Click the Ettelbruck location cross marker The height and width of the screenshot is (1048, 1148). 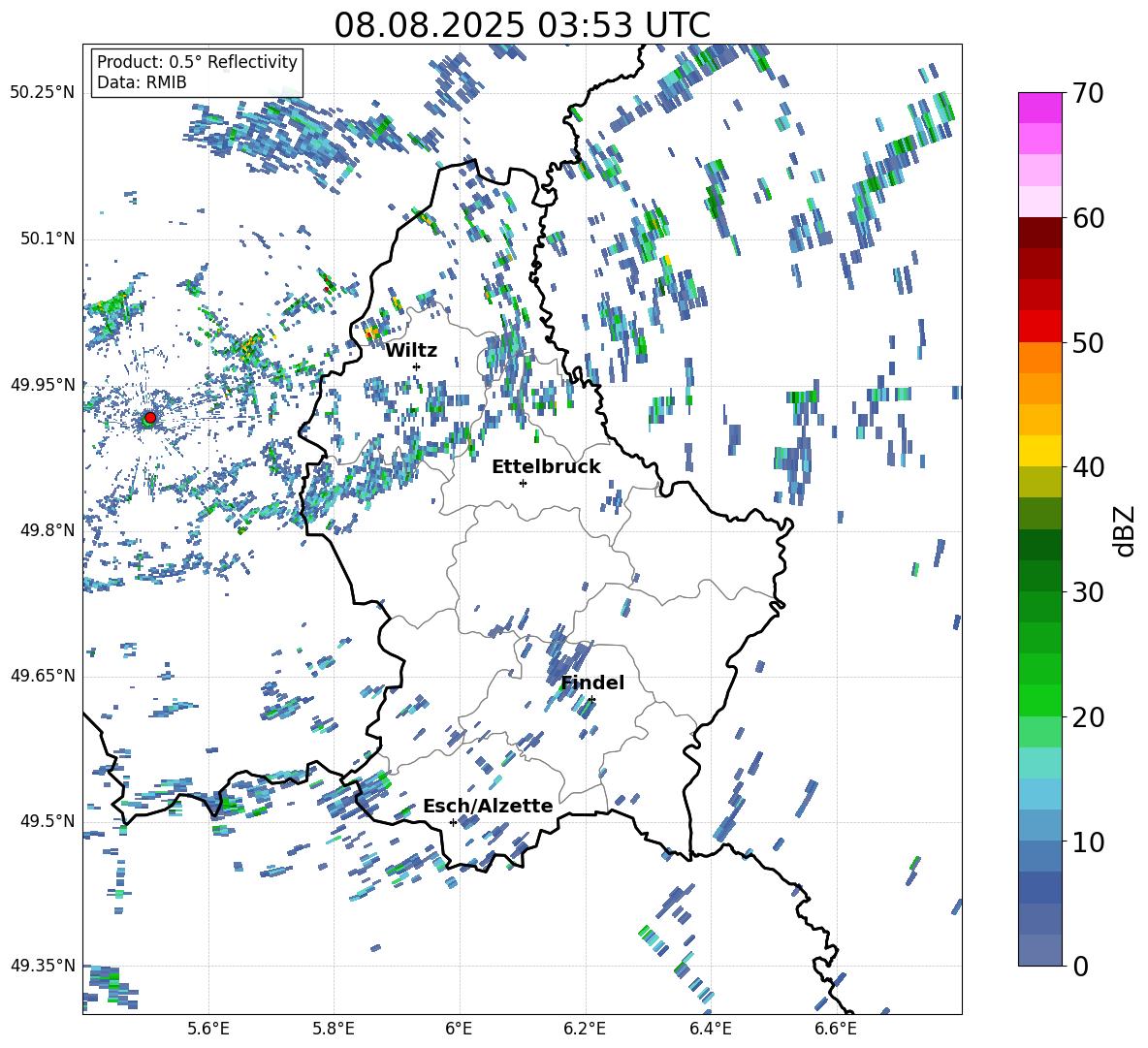523,483
